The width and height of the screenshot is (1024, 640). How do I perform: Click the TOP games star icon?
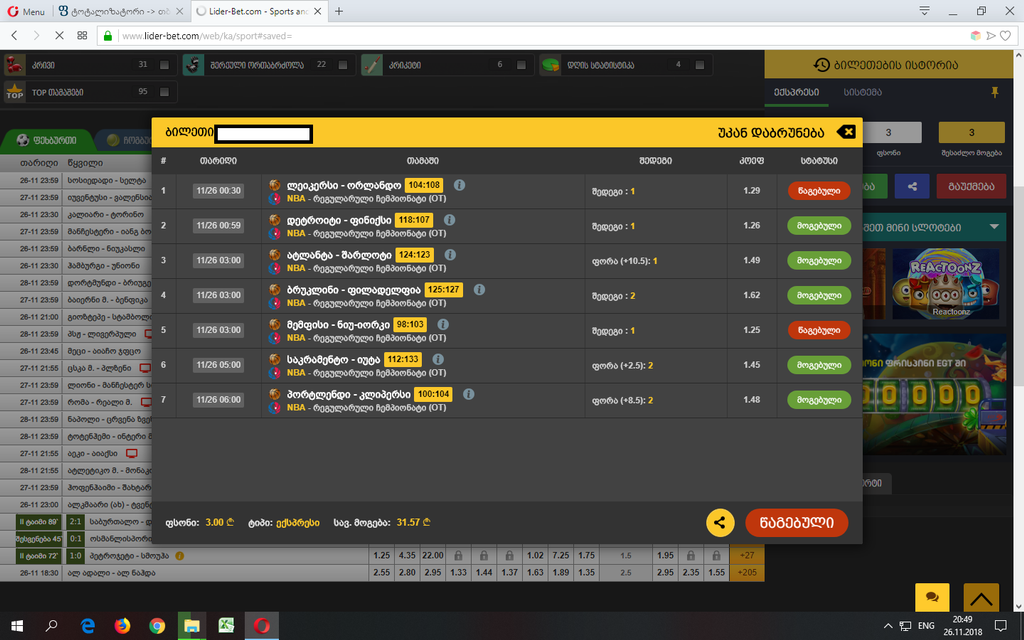(x=15, y=92)
